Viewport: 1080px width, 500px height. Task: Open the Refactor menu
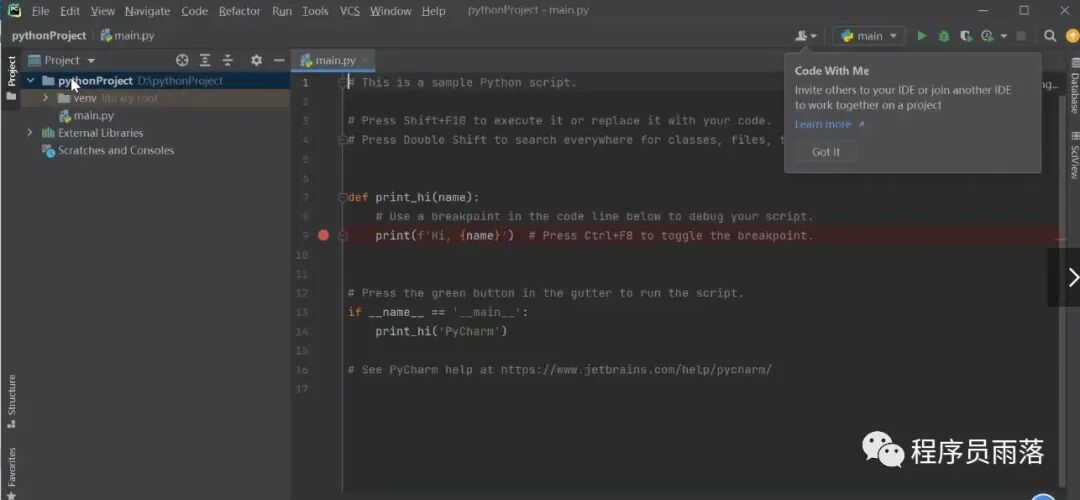click(240, 11)
